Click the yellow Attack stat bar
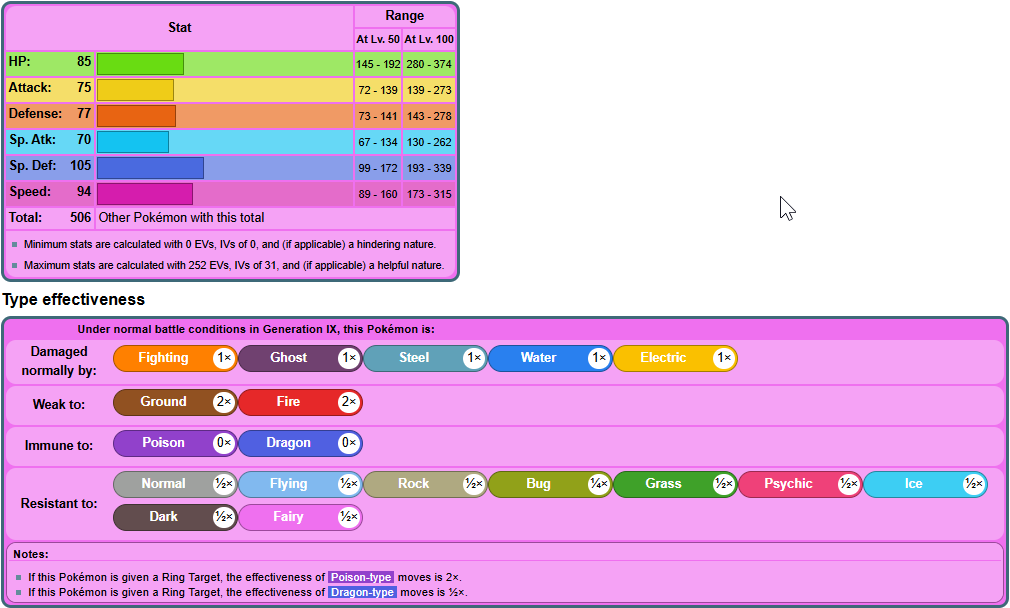This screenshot has width=1010, height=608. 135,90
